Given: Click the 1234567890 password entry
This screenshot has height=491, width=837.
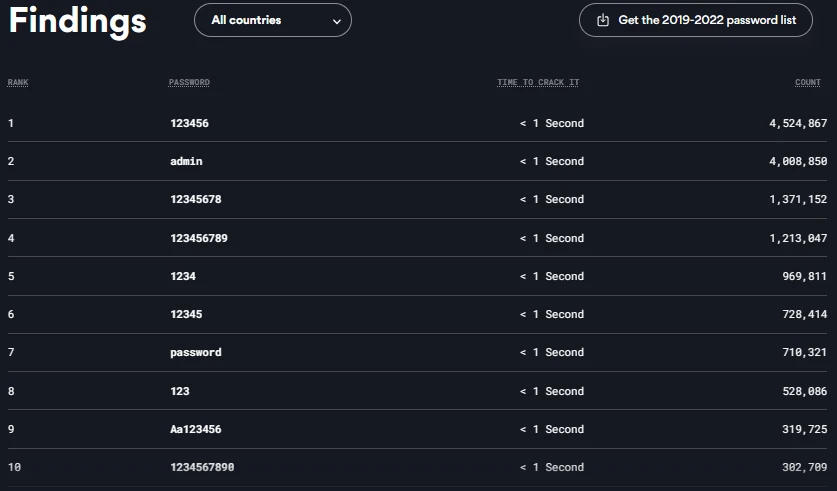Looking at the screenshot, I should pyautogui.click(x=202, y=467).
